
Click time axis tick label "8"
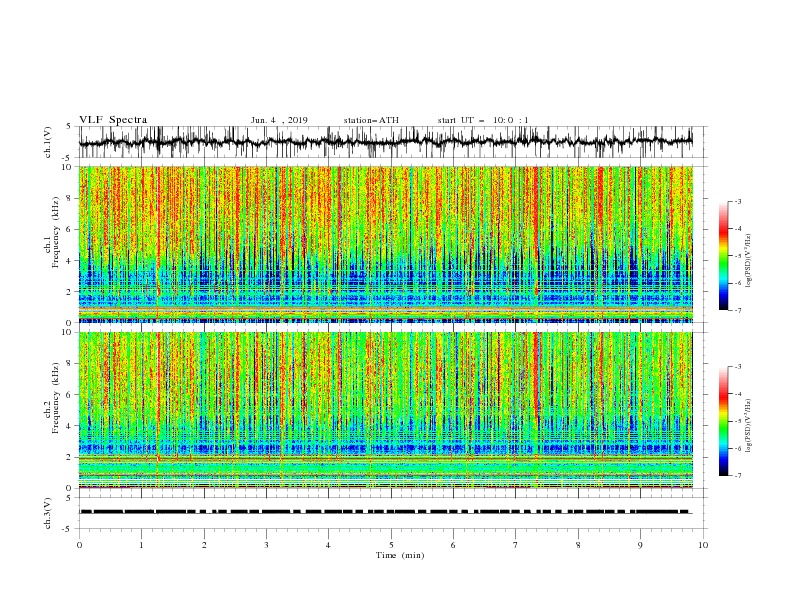pyautogui.click(x=578, y=545)
